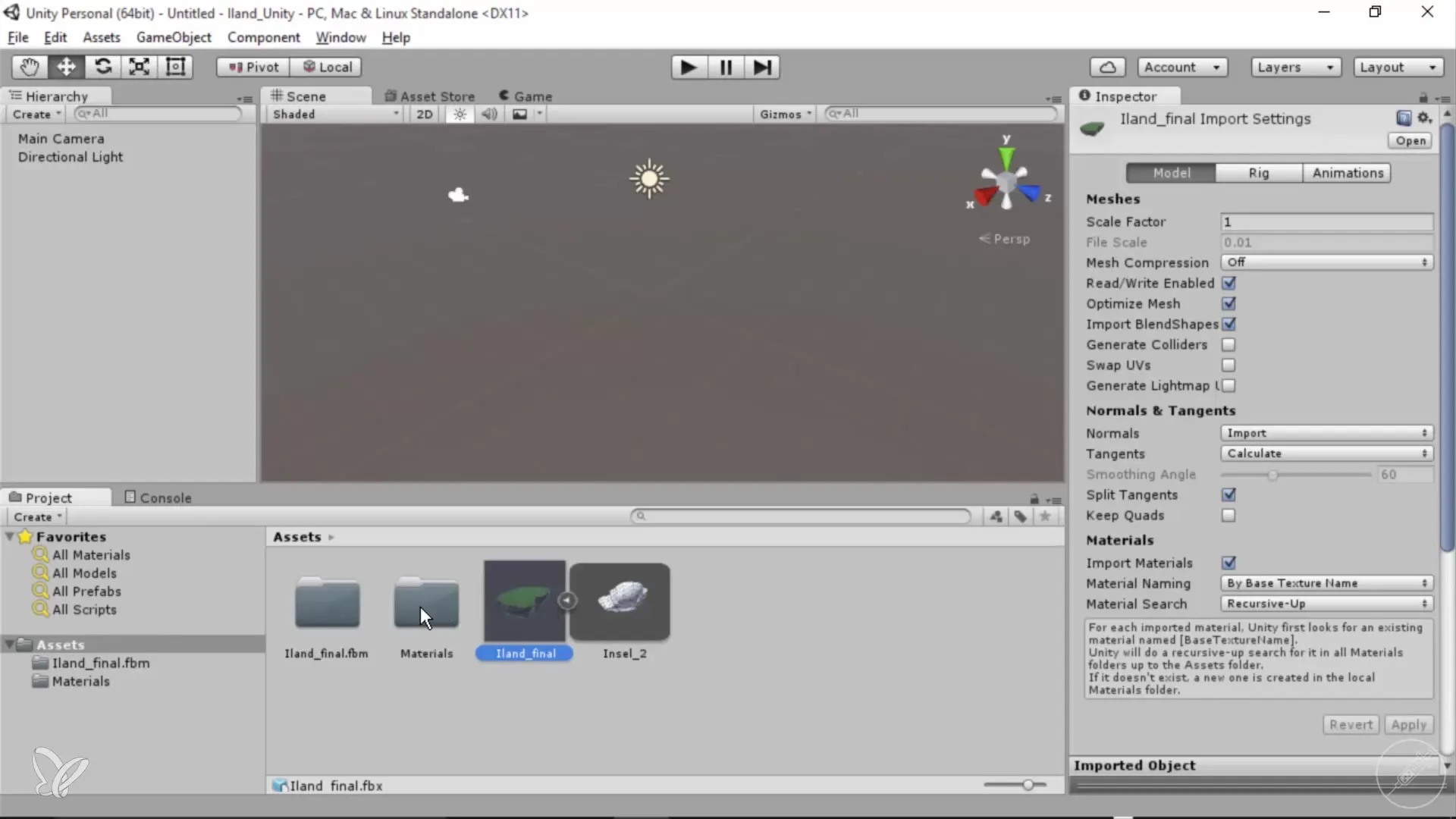Switch to the Asset Store tab
1456x819 pixels.
pyautogui.click(x=429, y=96)
